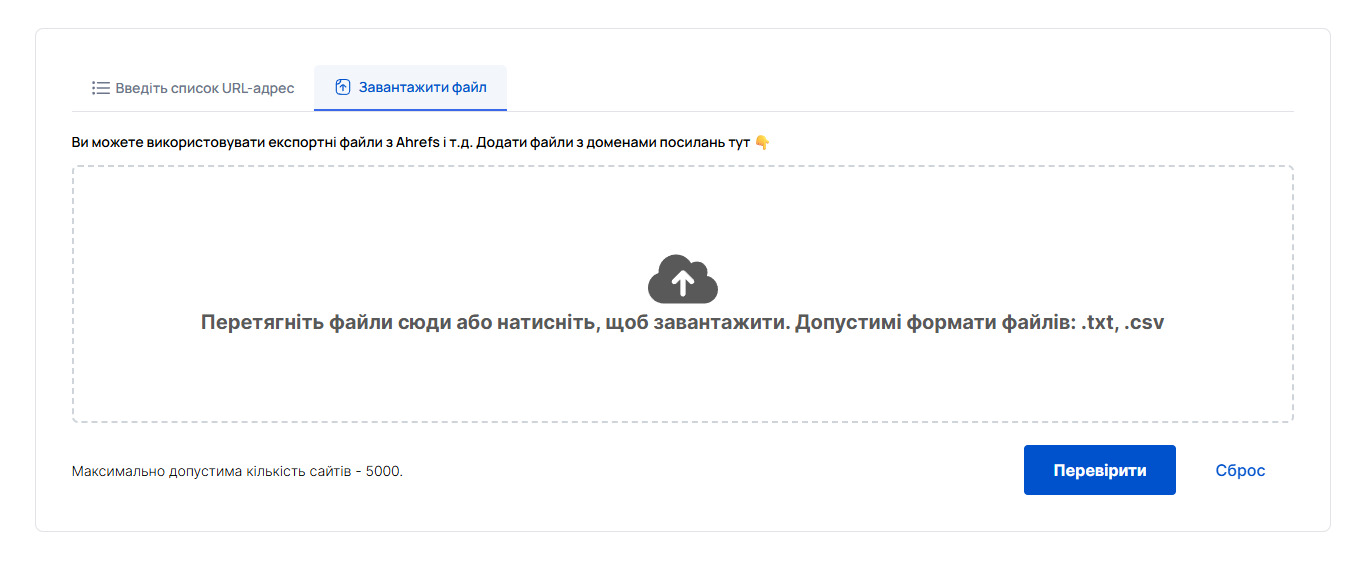
Task: Click the Сброс reset link
Action: click(x=1240, y=470)
